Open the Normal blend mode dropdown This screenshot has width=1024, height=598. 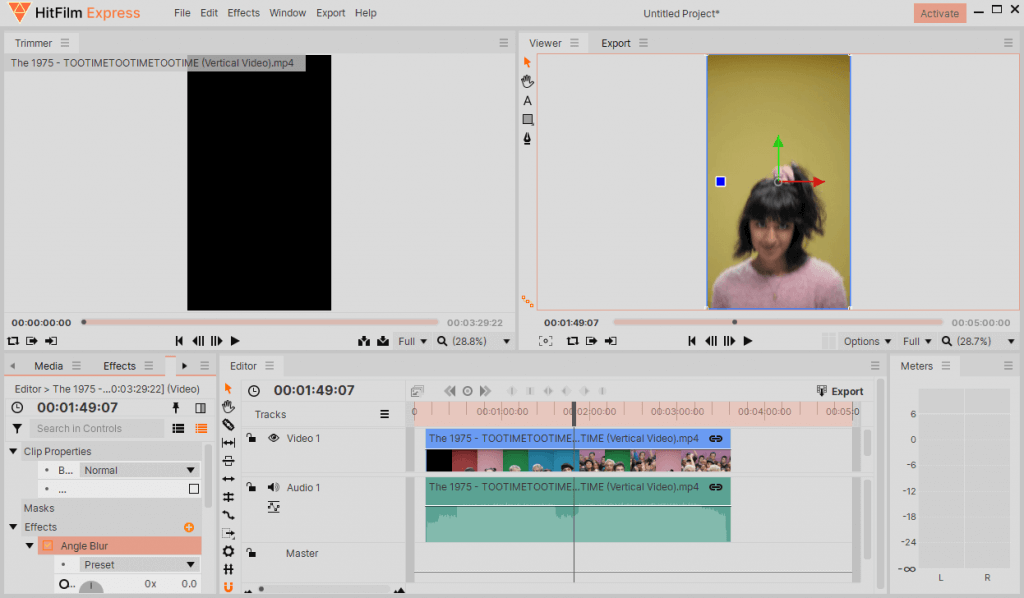click(x=139, y=470)
